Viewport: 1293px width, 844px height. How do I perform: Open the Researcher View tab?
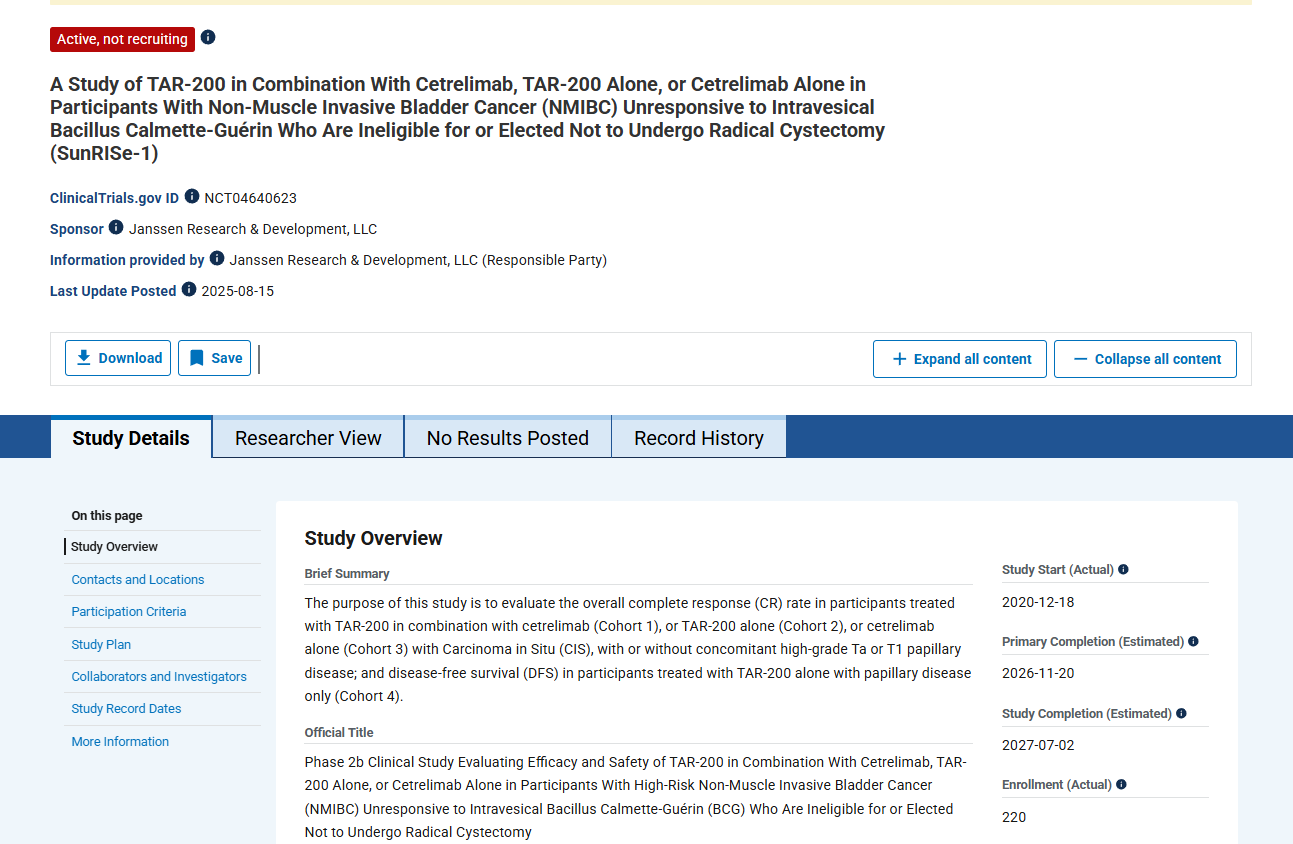click(308, 438)
